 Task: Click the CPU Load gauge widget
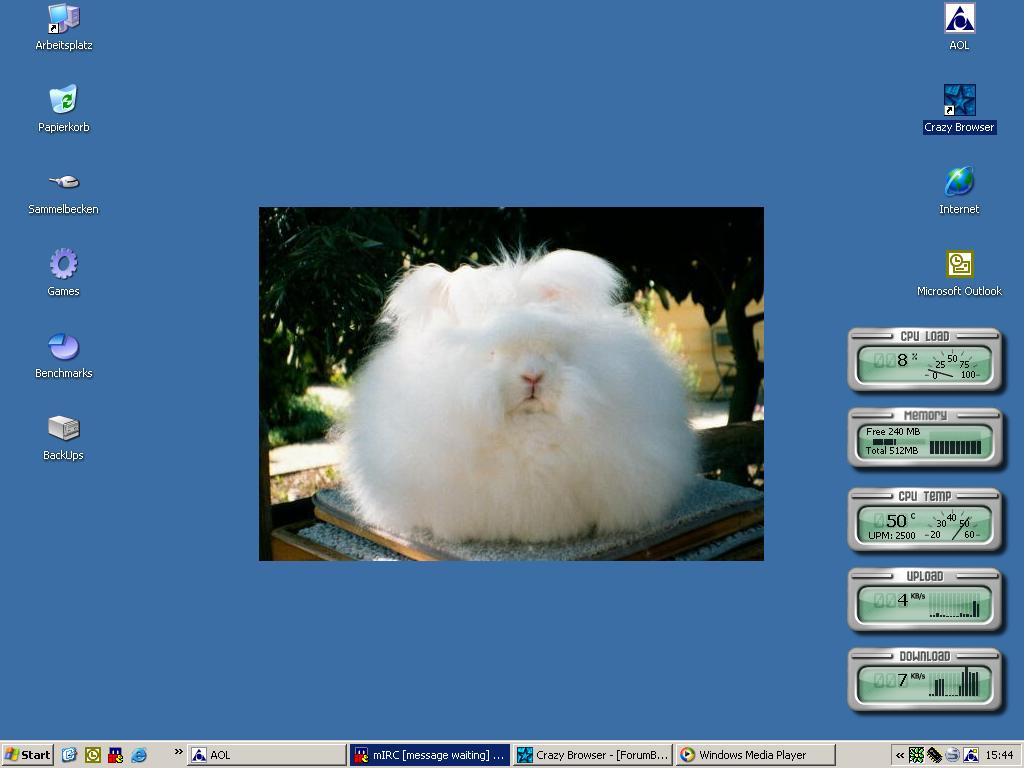925,360
